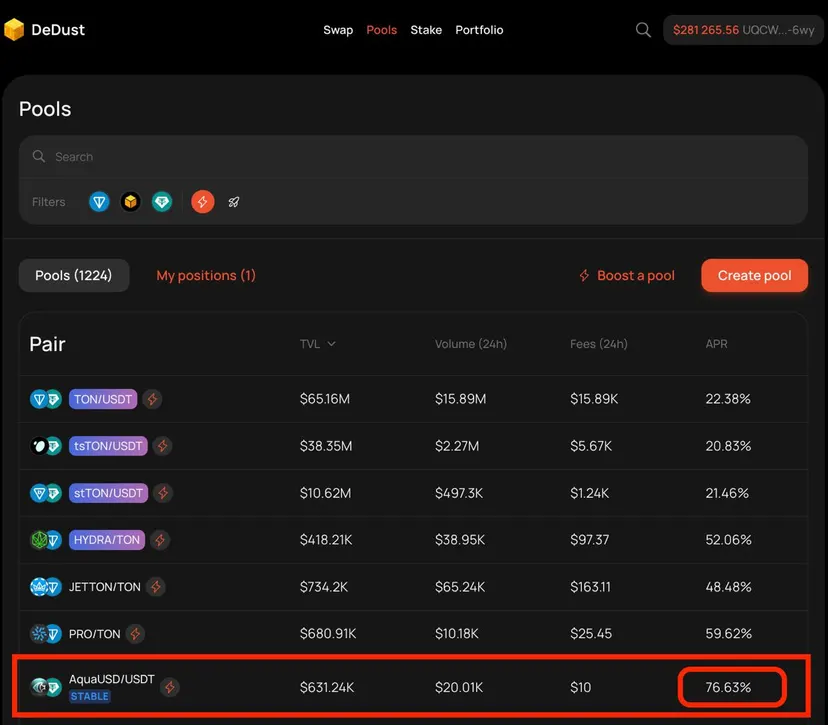Click boost lightning icon on HYDRA/TON row
Viewport: 828px width, 725px height.
(x=160, y=540)
